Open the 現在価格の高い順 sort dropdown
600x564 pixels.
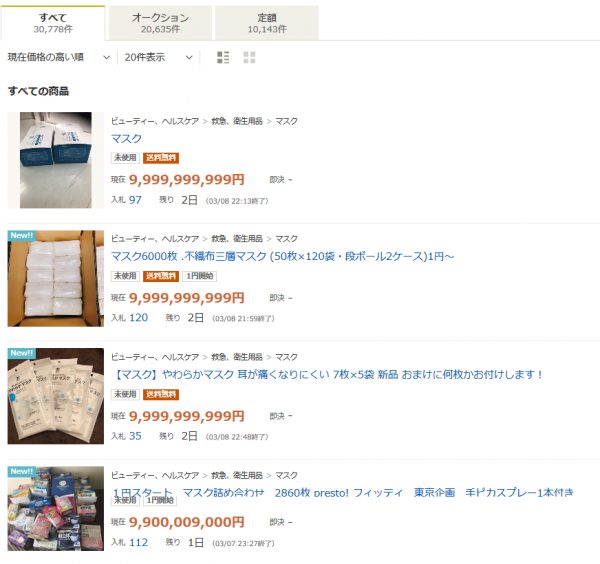(59, 57)
